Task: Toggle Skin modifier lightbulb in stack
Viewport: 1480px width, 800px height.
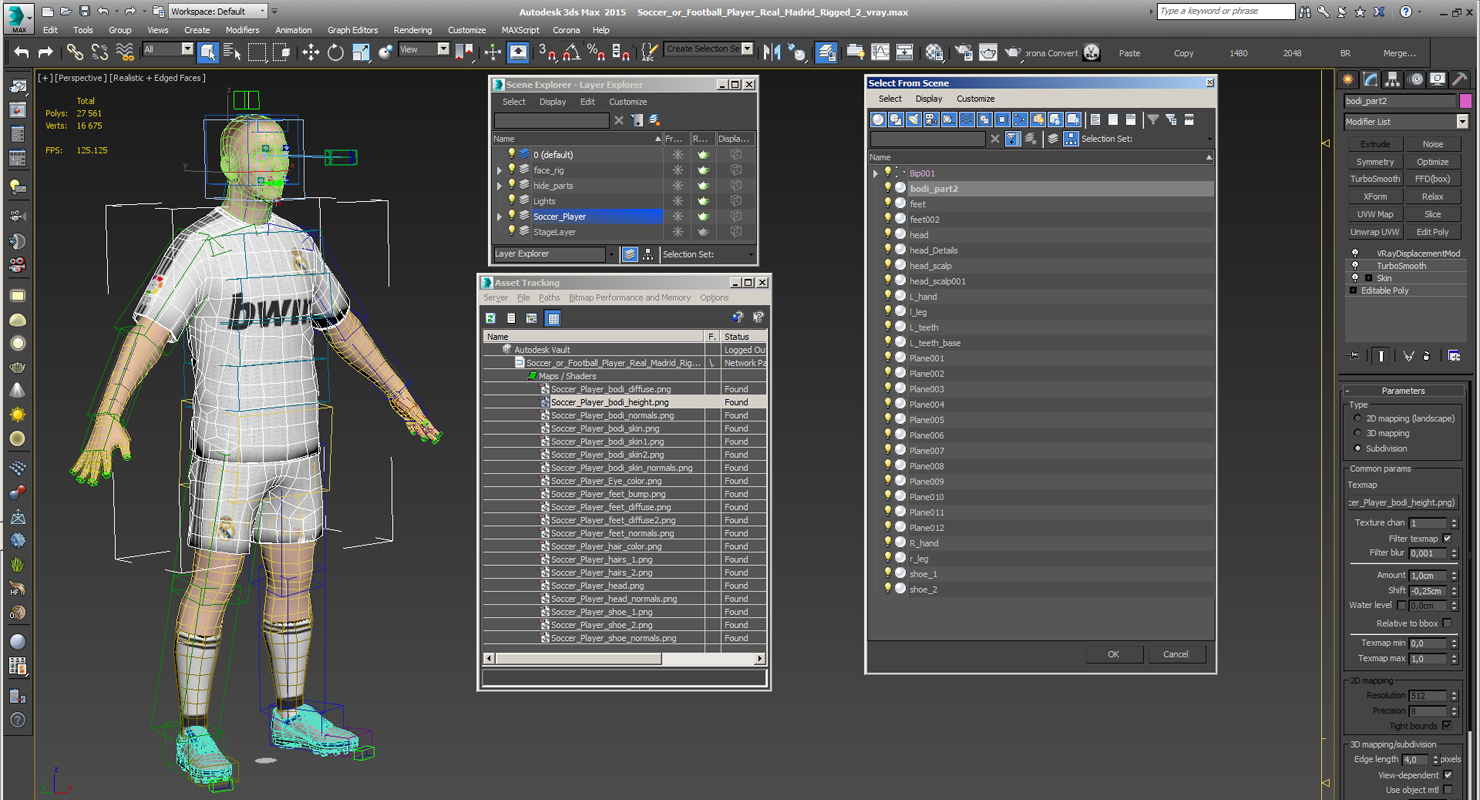Action: coord(1355,278)
